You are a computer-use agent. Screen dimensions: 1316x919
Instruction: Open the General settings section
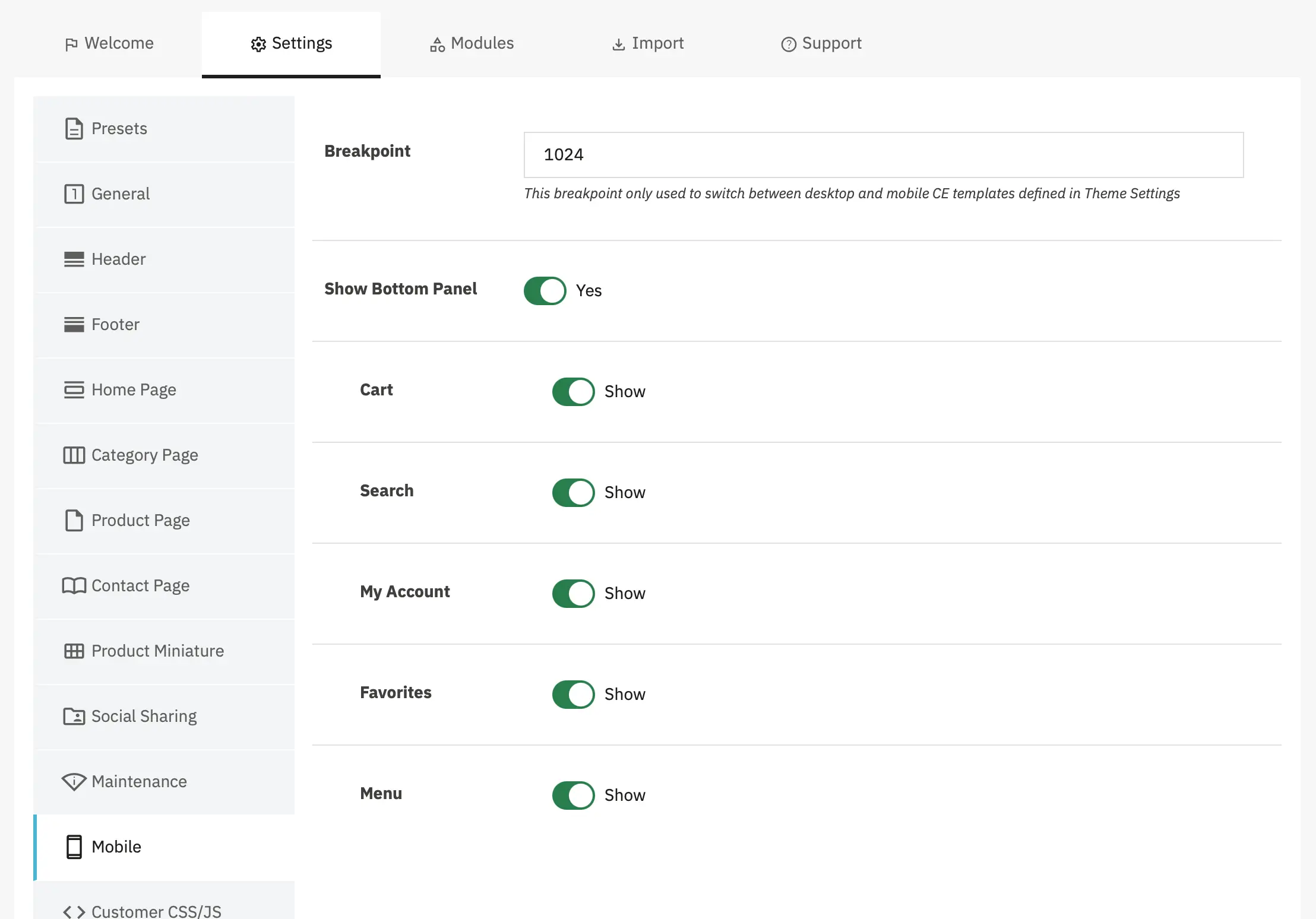[164, 194]
